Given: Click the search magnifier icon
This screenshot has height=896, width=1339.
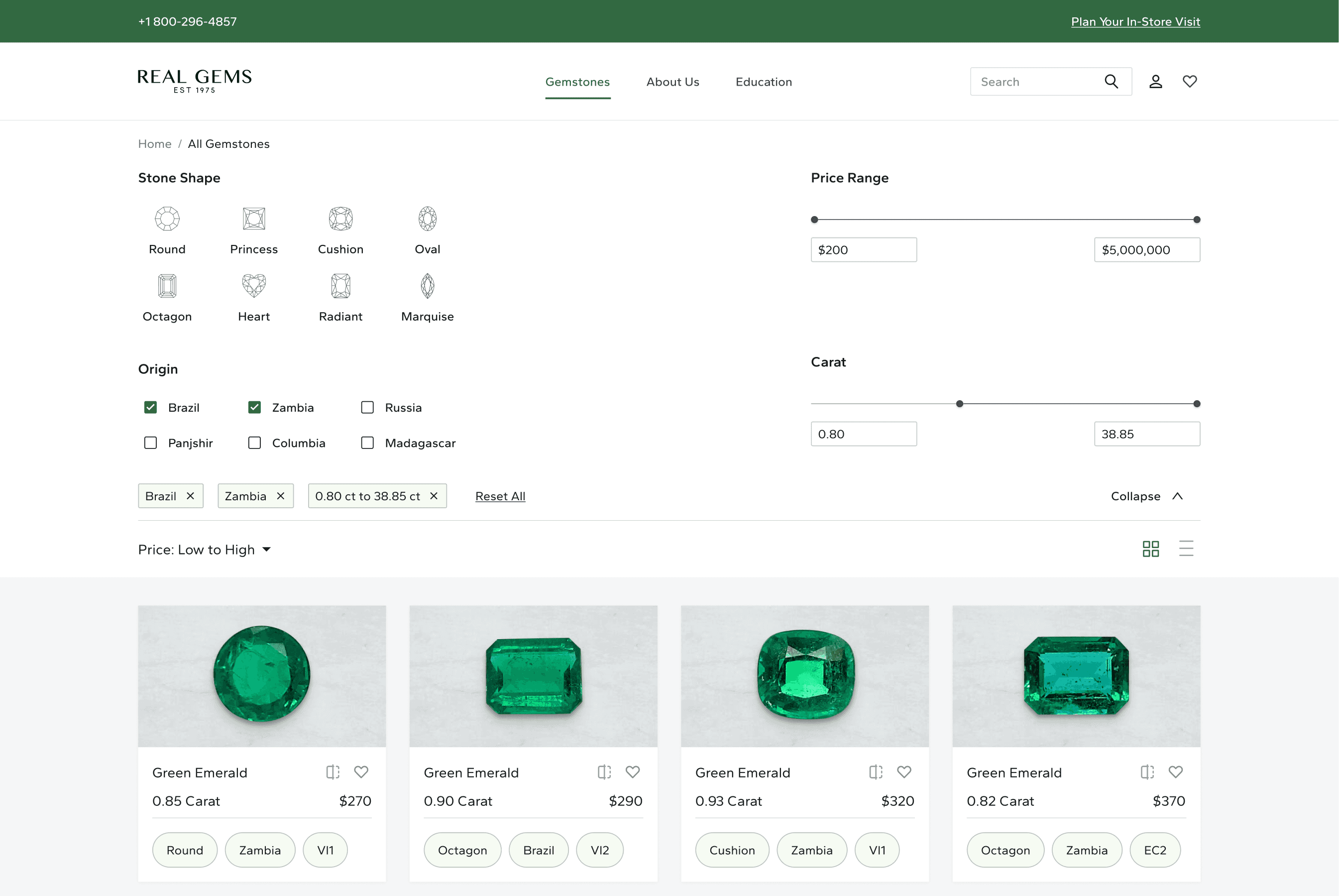Looking at the screenshot, I should [x=1111, y=82].
